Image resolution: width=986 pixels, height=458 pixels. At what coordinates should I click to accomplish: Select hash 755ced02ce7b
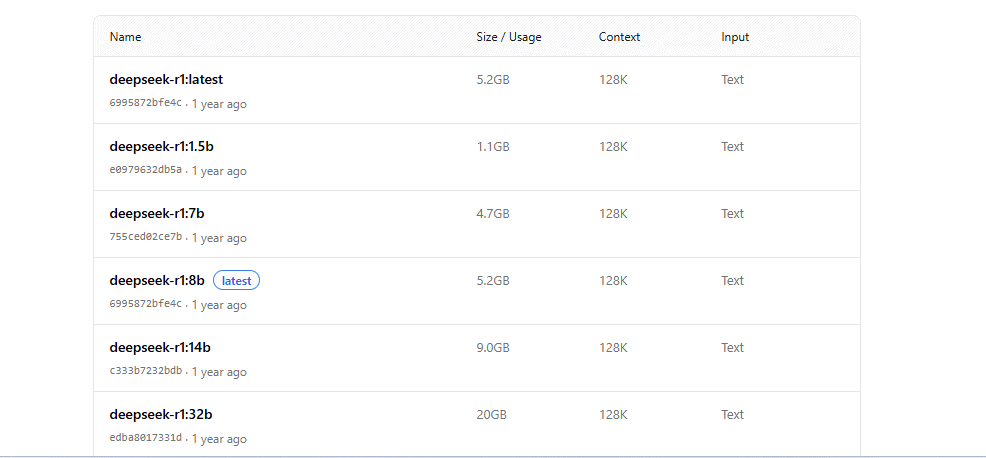click(x=146, y=237)
